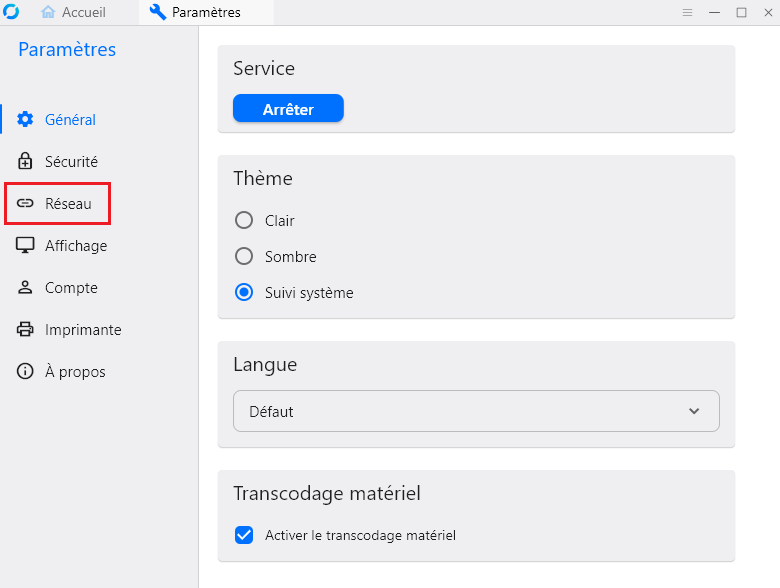The height and width of the screenshot is (588, 780).
Task: Click the À propos info icon
Action: coord(26,372)
